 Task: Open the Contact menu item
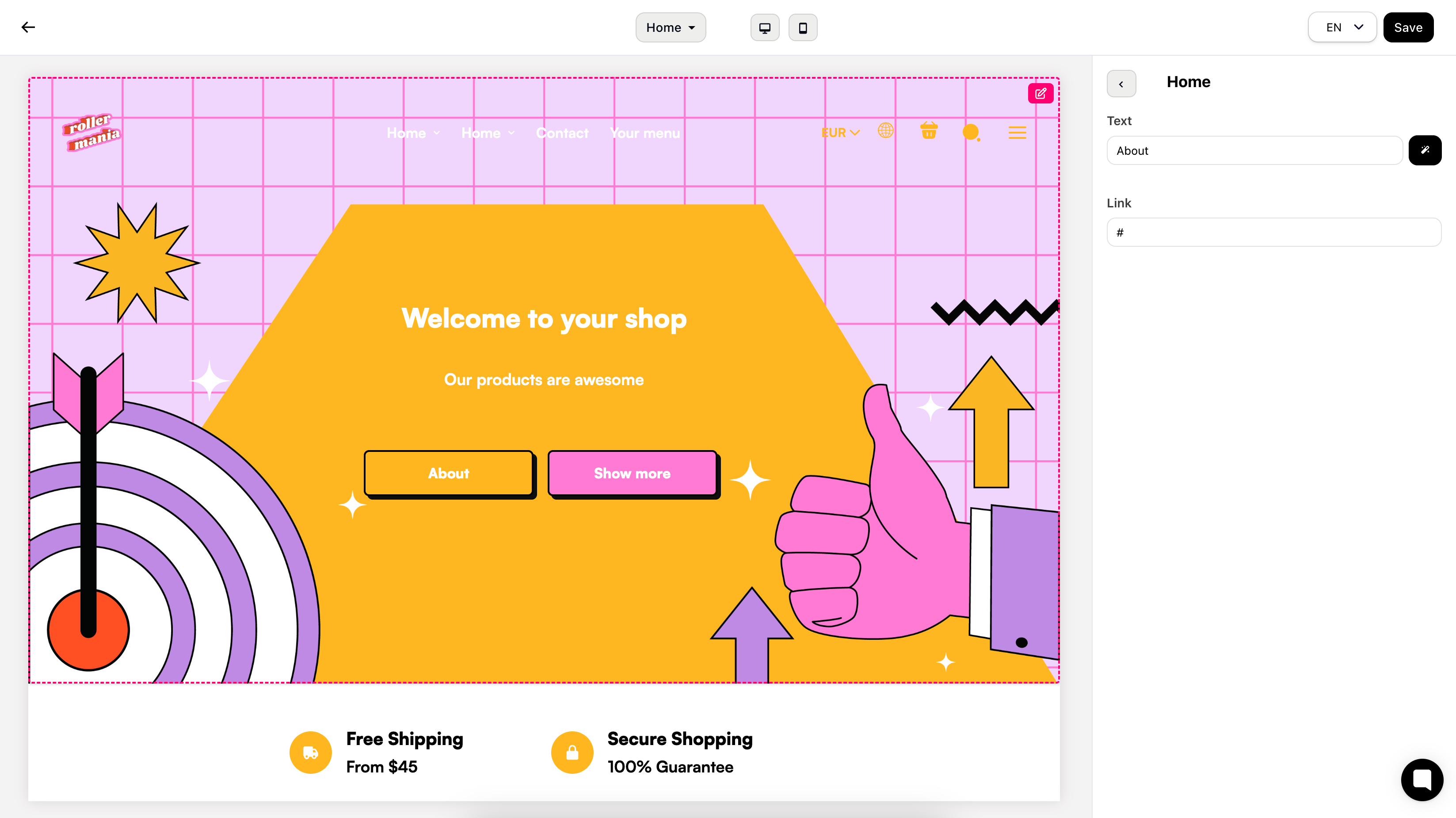tap(562, 134)
